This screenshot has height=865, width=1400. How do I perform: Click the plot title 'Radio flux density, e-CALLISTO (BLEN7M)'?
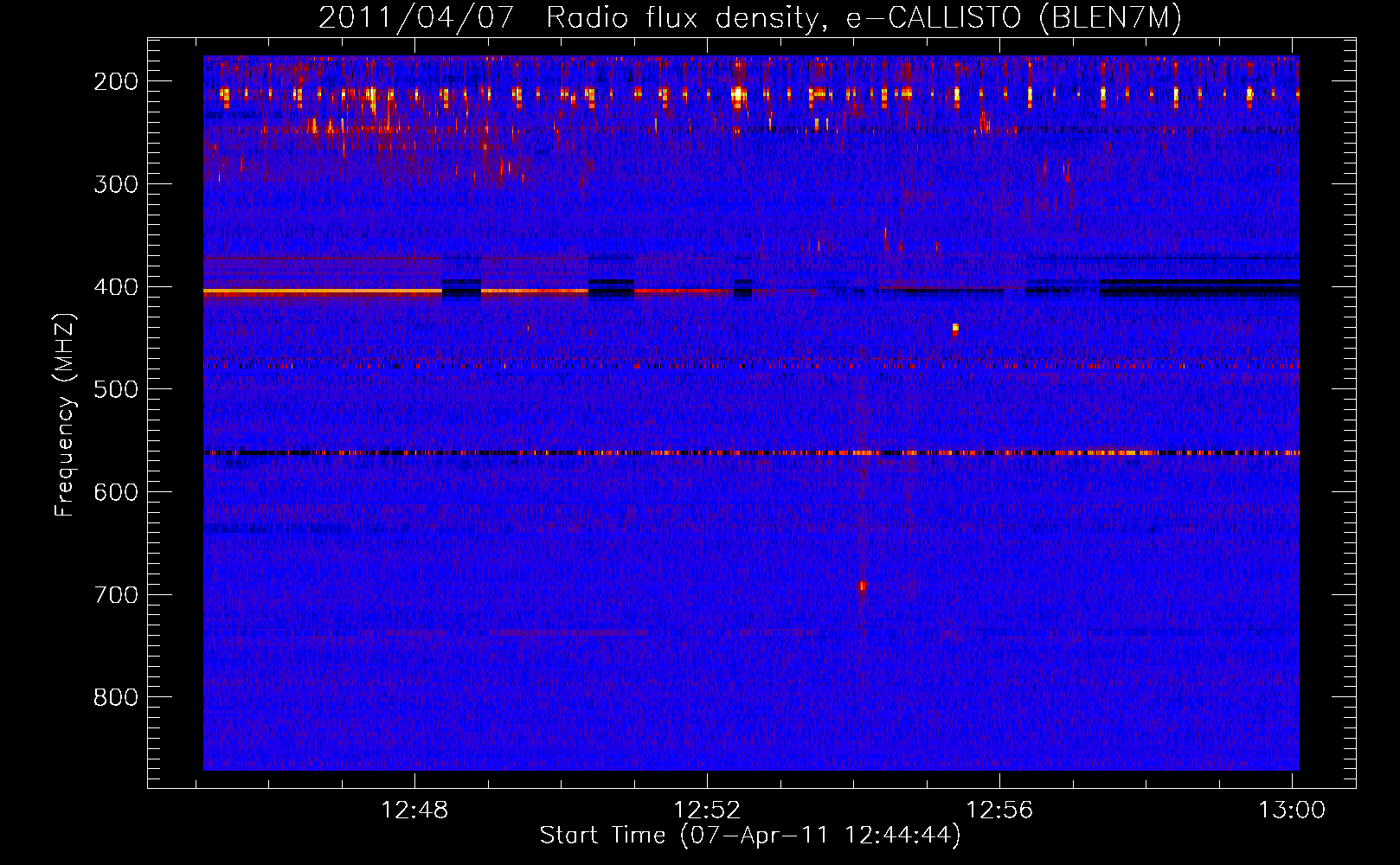(864, 17)
